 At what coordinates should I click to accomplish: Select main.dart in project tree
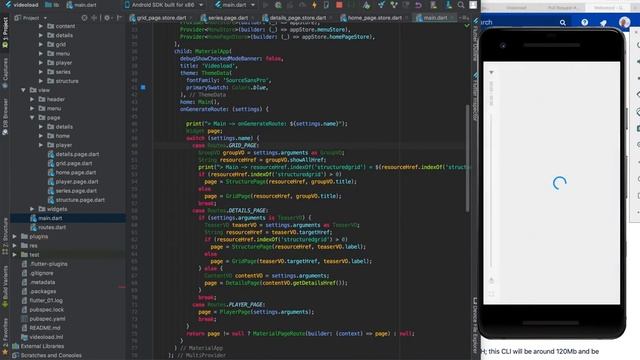click(x=46, y=218)
